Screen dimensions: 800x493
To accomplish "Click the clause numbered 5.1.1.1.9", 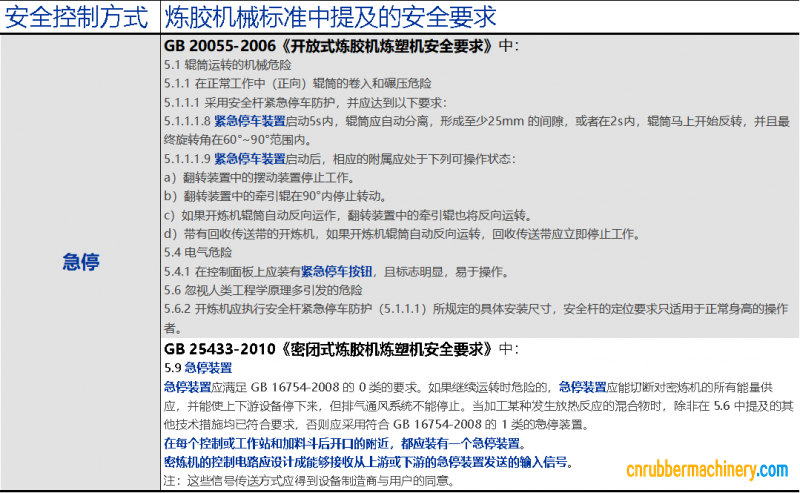I will coord(339,159).
